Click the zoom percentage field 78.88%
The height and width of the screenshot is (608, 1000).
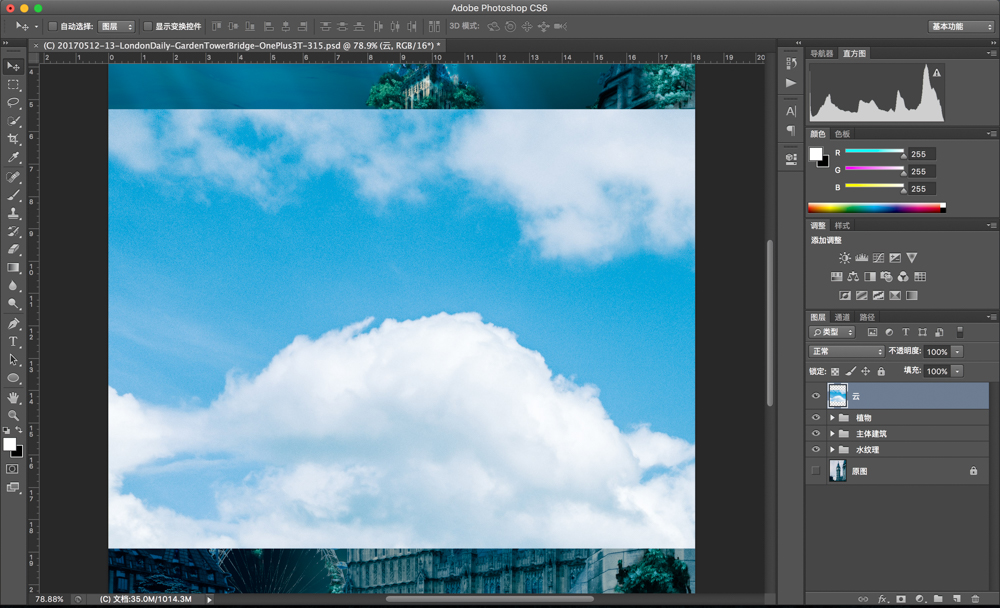49,599
